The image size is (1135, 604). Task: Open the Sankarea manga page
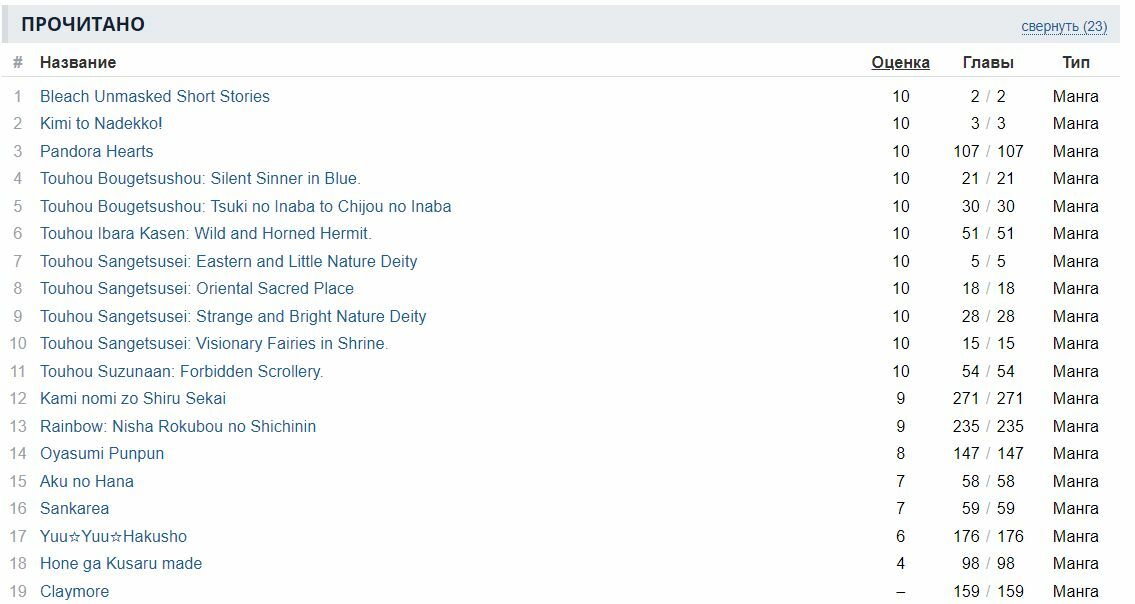coord(74,508)
